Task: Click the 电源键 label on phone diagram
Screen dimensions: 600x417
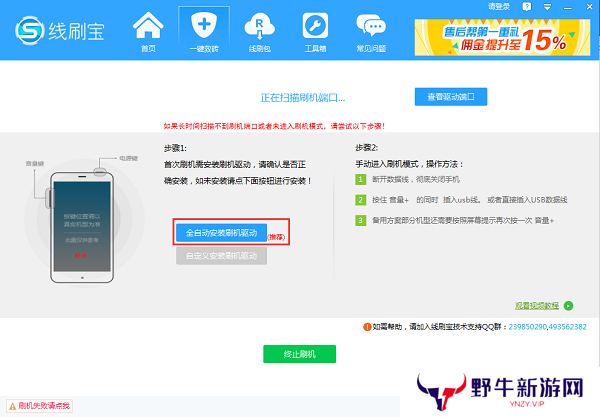Action: (129, 158)
